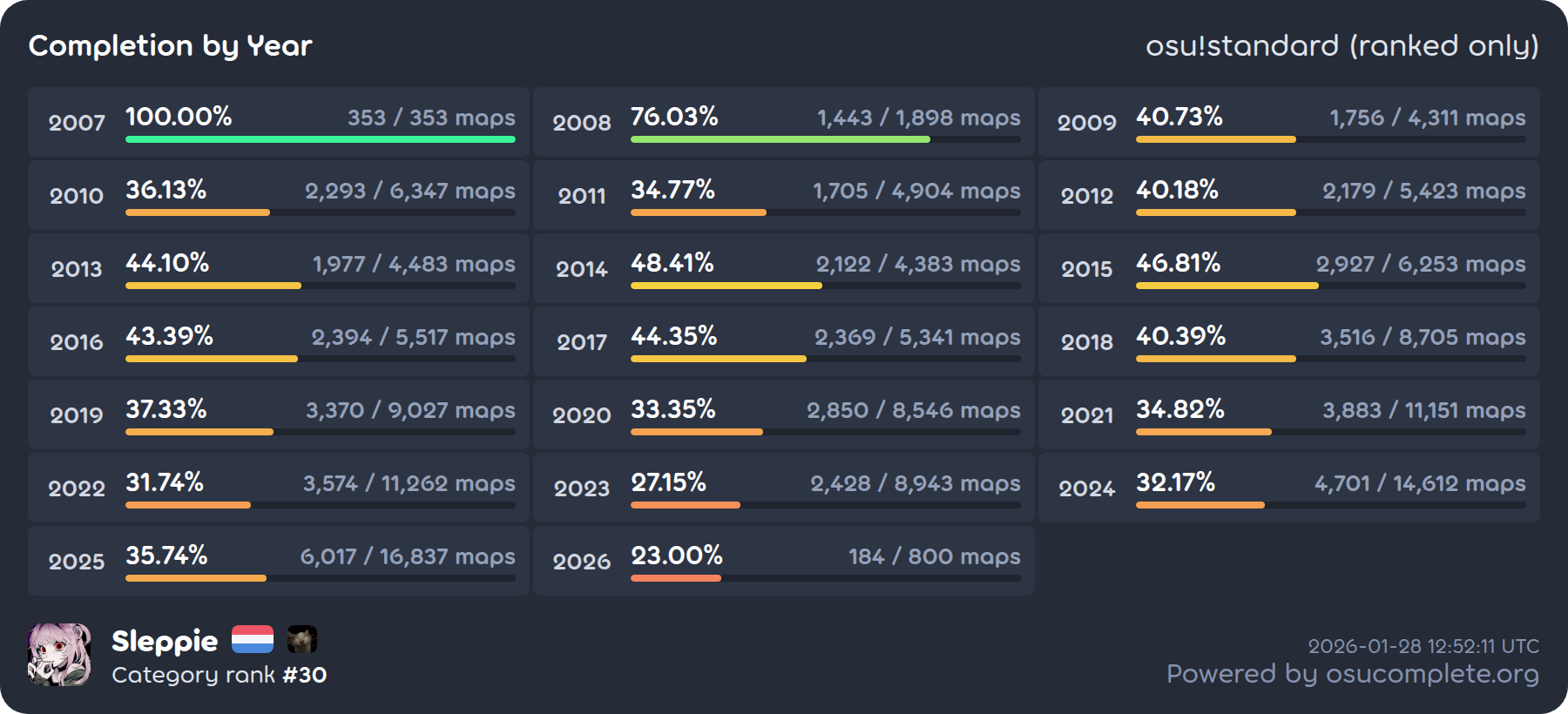Viewport: 1568px width, 714px height.
Task: Click the osu!standard (ranked only) label
Action: tap(1342, 45)
